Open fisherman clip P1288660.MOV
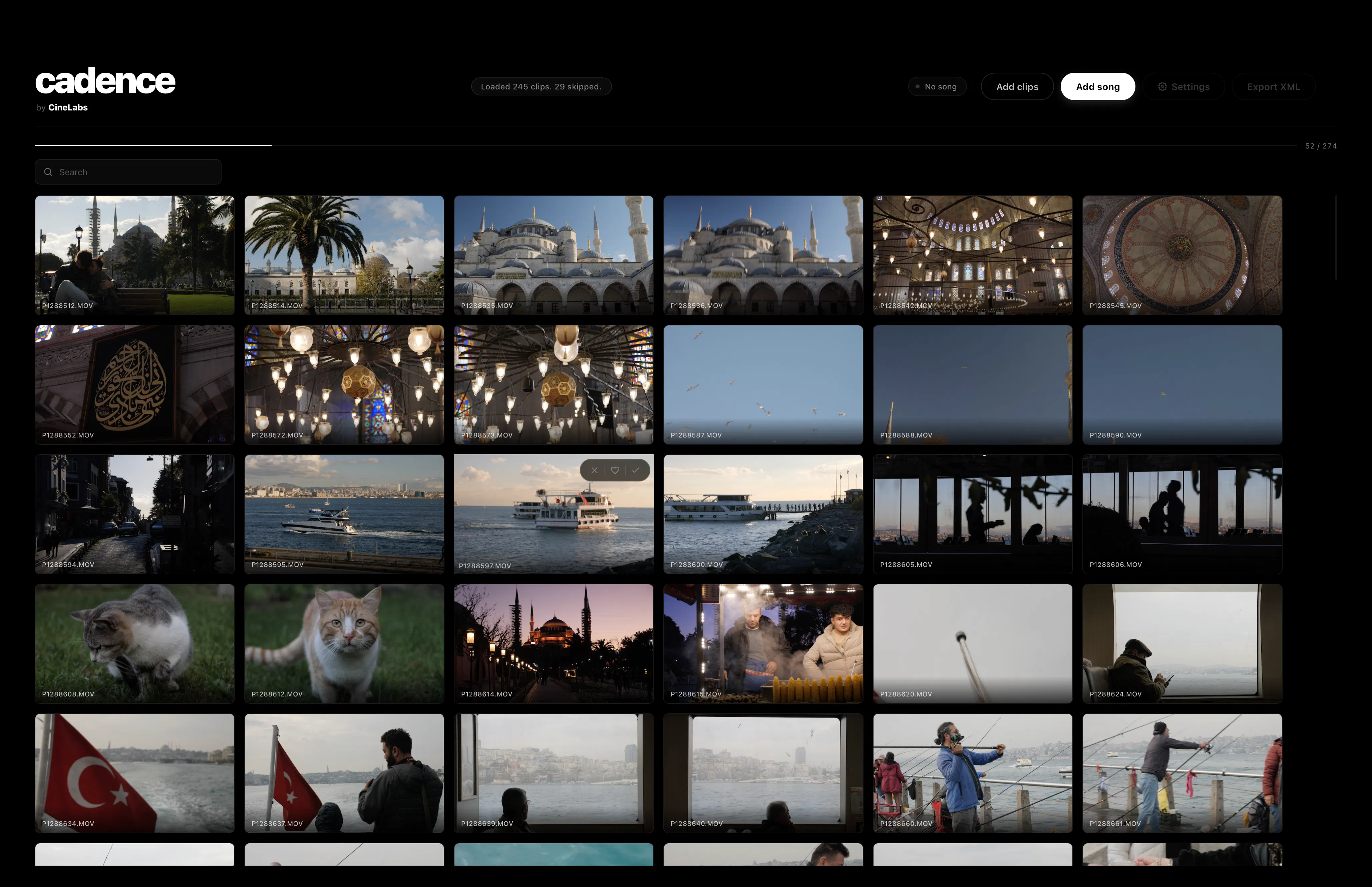This screenshot has width=1372, height=887. coord(973,774)
